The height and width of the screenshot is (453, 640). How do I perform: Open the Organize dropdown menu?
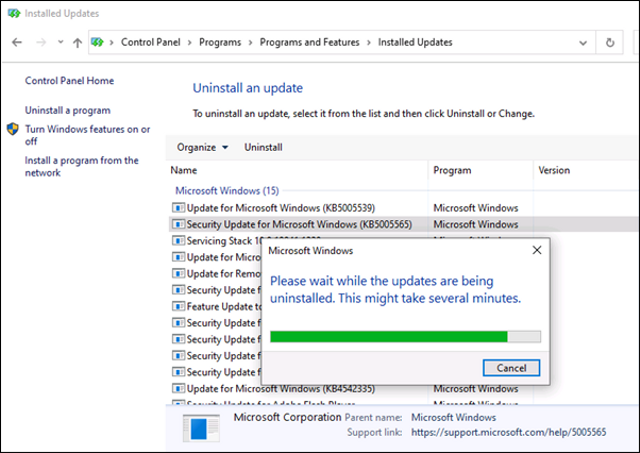[x=202, y=147]
